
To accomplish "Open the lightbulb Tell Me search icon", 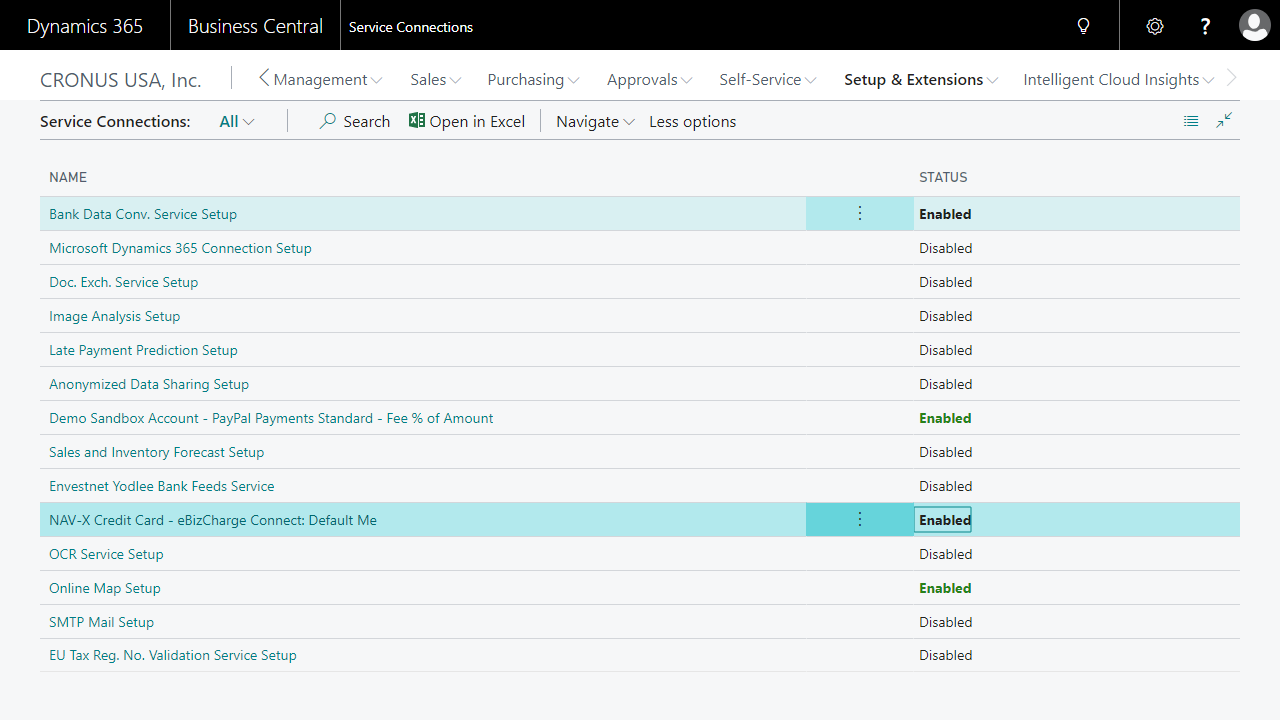I will tap(1083, 26).
